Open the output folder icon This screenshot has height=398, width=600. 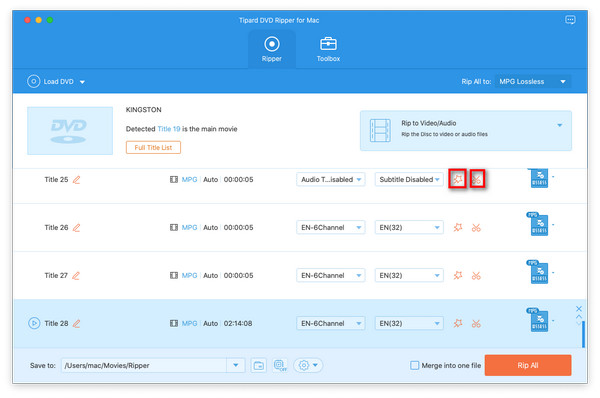tap(259, 365)
